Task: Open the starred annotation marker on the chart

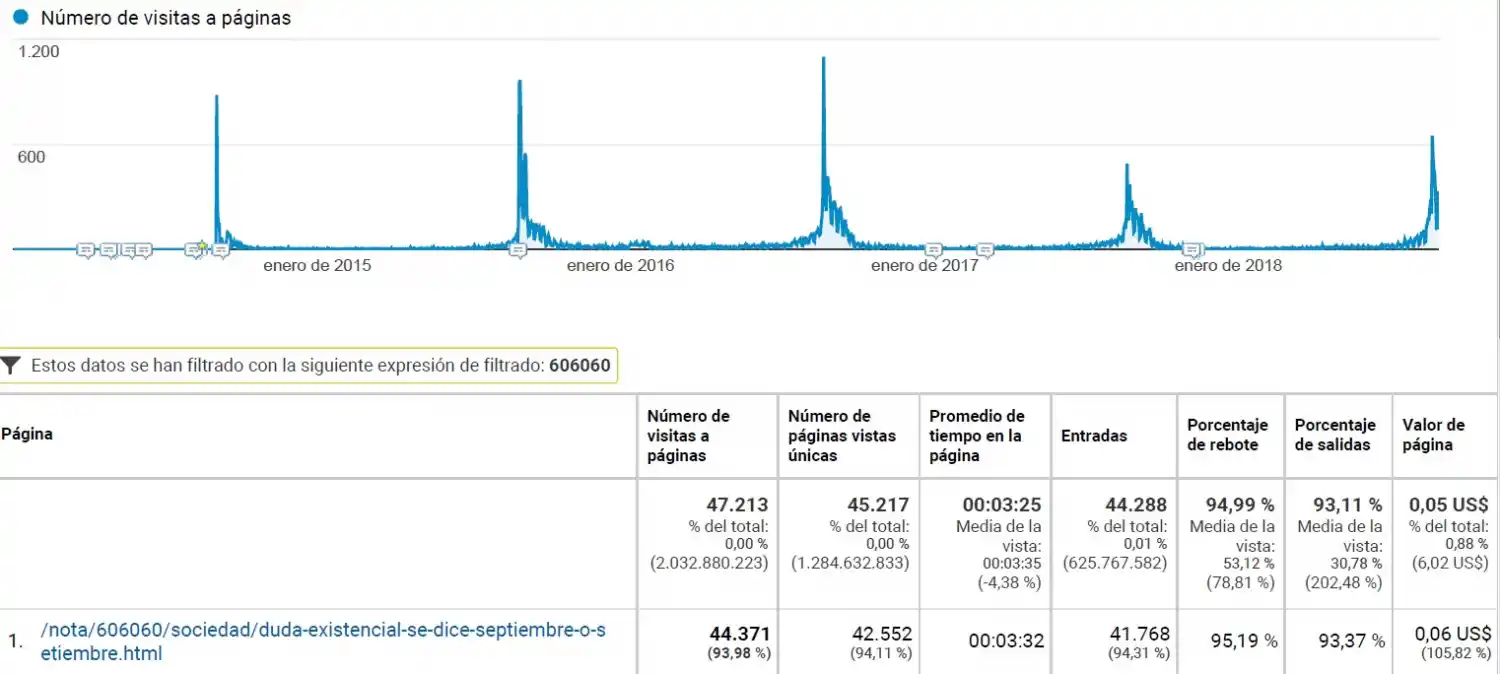Action: [x=196, y=249]
